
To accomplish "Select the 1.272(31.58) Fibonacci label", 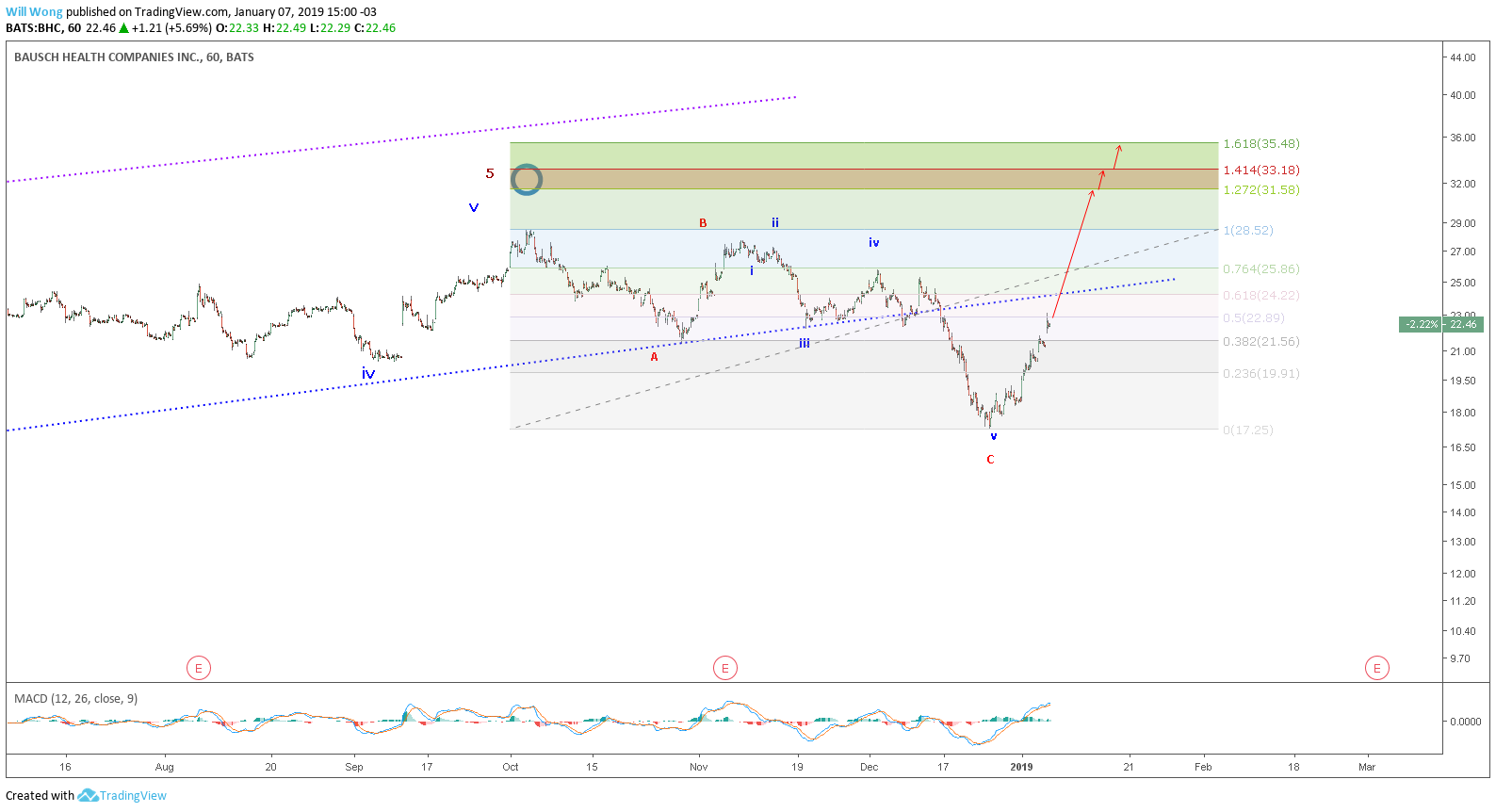I will pyautogui.click(x=1260, y=190).
